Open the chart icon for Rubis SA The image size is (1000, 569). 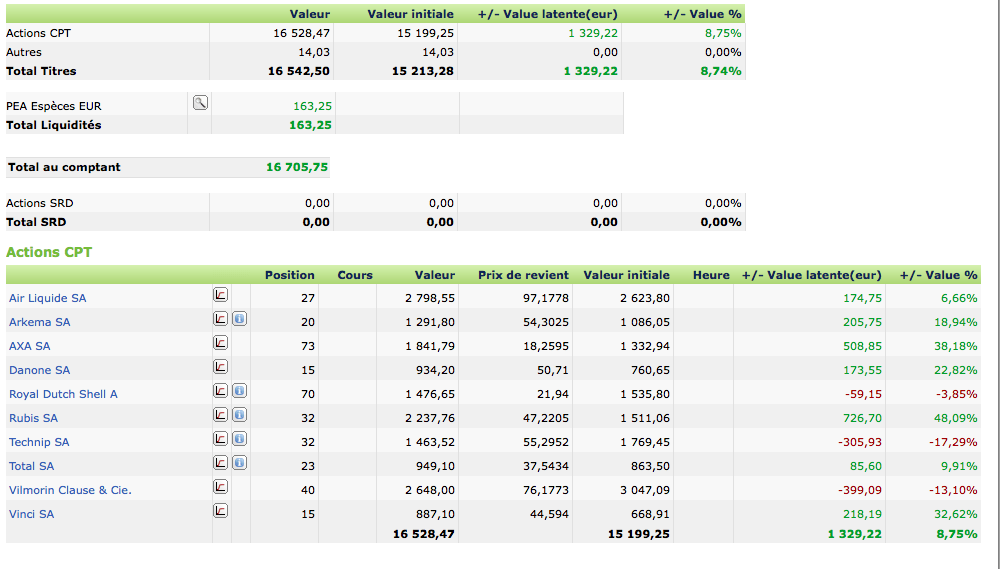[220, 415]
